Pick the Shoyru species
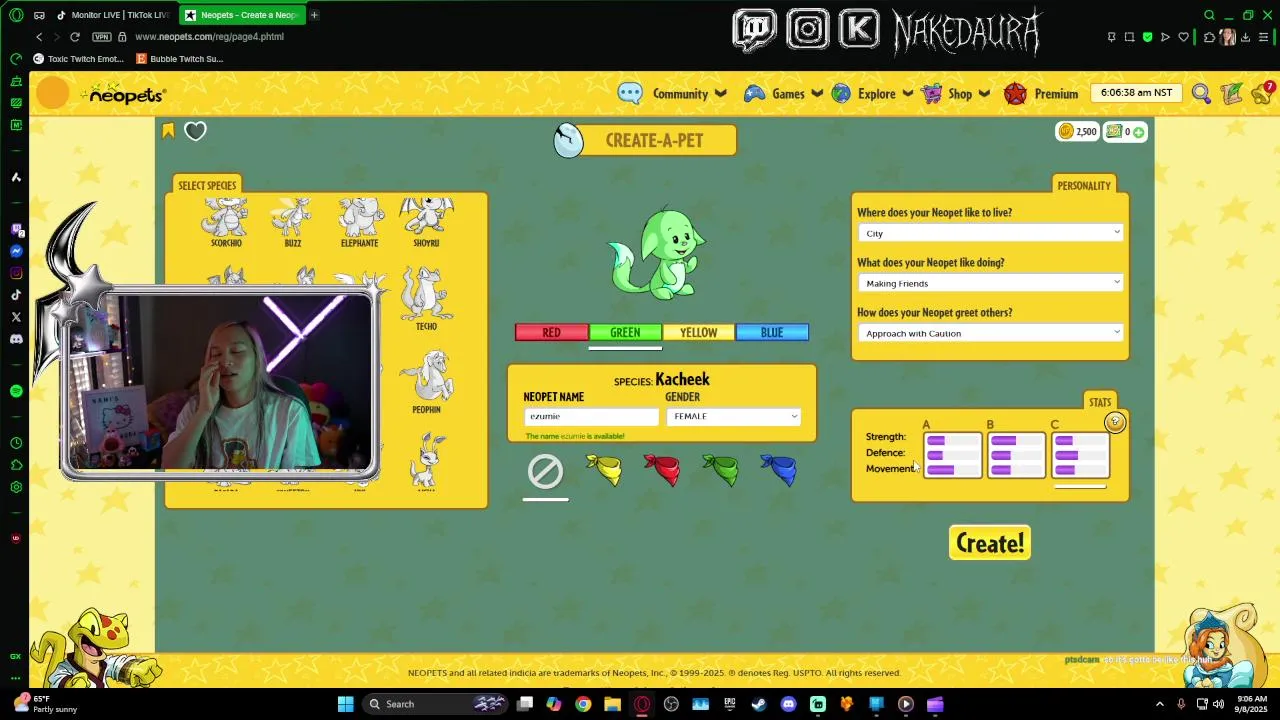 point(426,222)
